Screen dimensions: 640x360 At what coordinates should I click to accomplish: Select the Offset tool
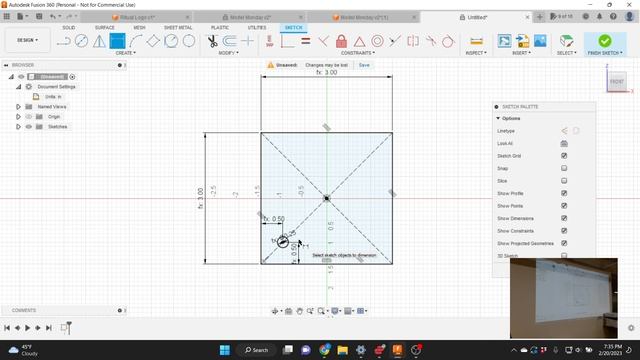[230, 41]
